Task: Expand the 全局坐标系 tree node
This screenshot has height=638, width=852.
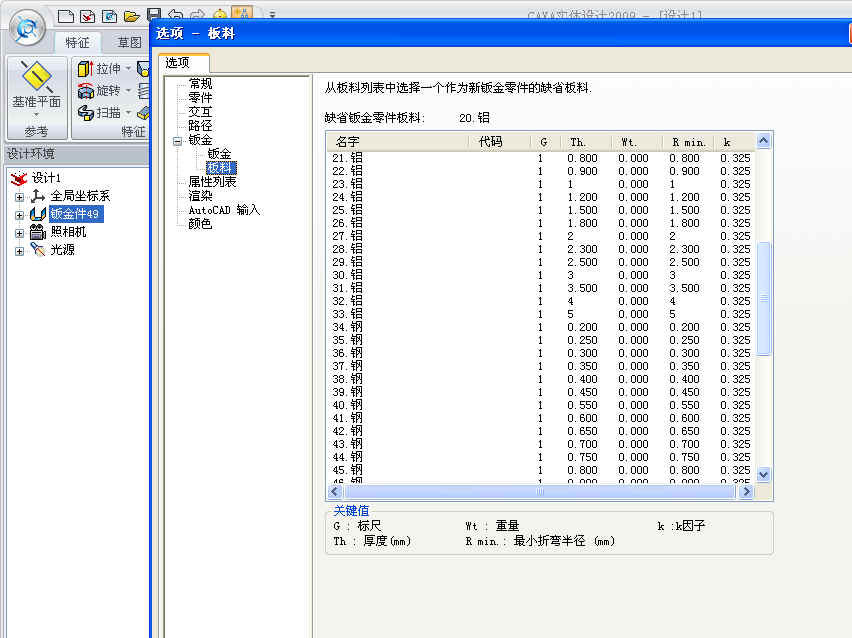Action: point(19,196)
